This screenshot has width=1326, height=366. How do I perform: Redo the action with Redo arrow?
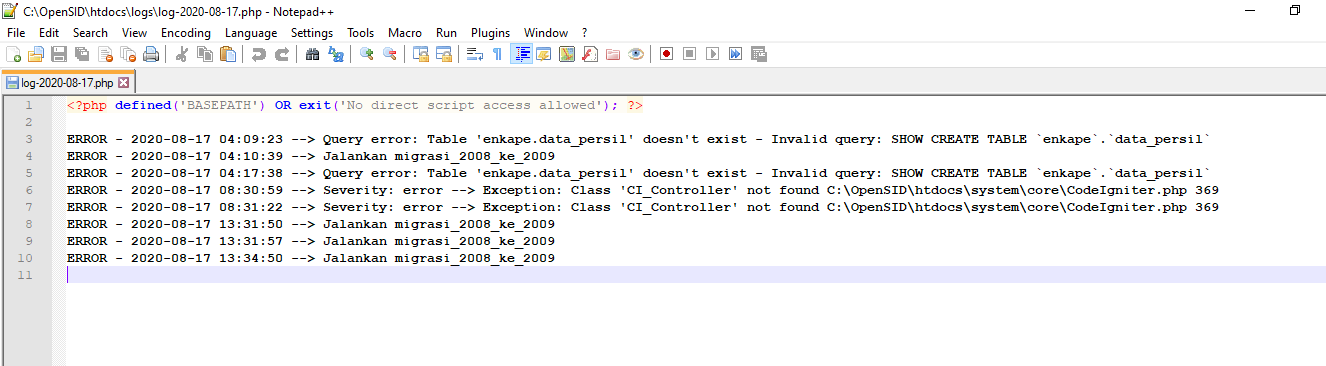point(282,54)
